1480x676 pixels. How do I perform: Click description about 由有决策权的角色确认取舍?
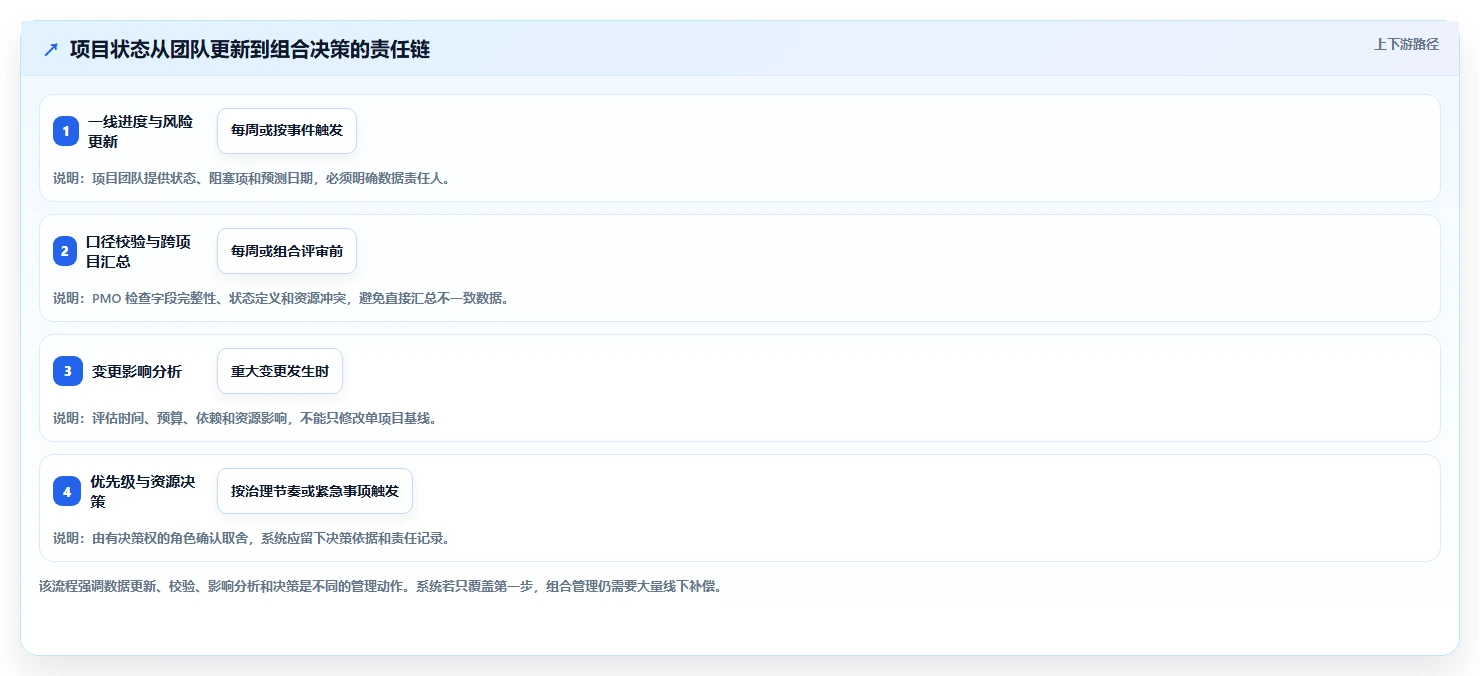tap(252, 538)
